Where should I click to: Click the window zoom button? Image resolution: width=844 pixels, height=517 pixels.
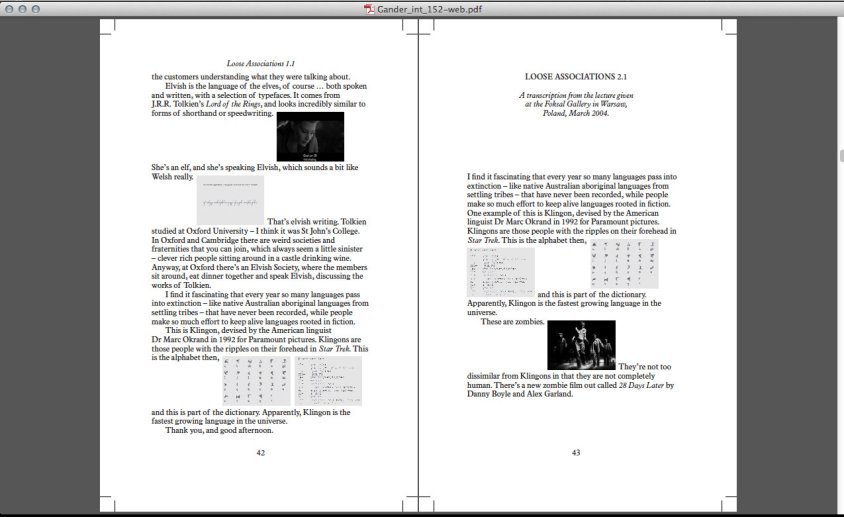36,9
